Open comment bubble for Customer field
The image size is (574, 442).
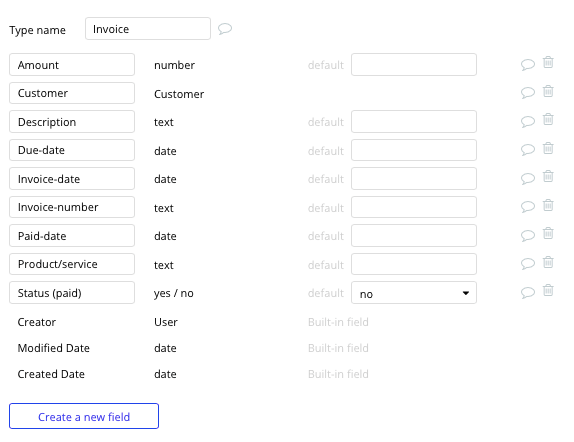click(x=528, y=92)
